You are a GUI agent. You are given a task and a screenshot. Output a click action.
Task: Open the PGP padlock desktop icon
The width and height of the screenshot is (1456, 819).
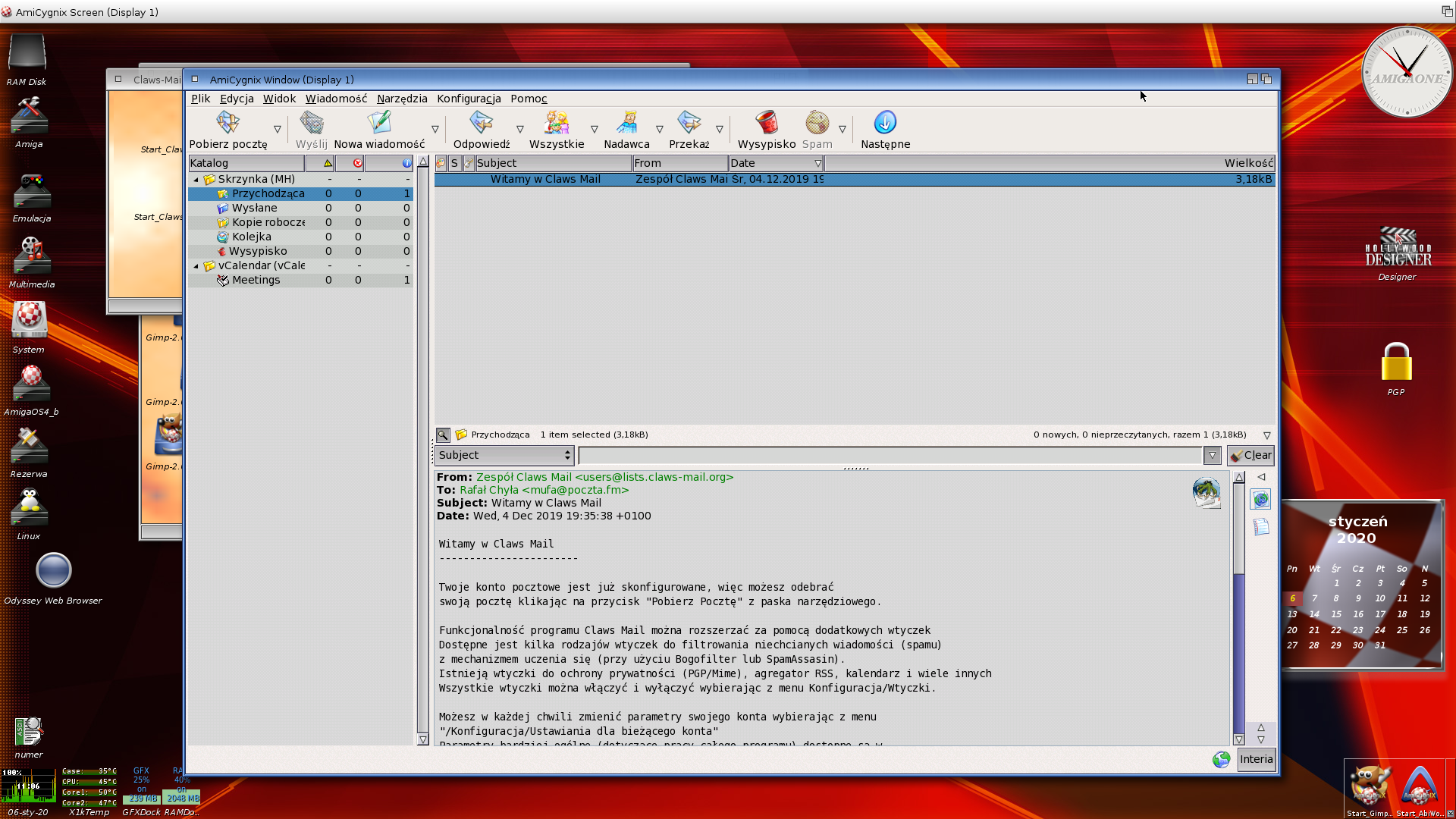(x=1396, y=362)
